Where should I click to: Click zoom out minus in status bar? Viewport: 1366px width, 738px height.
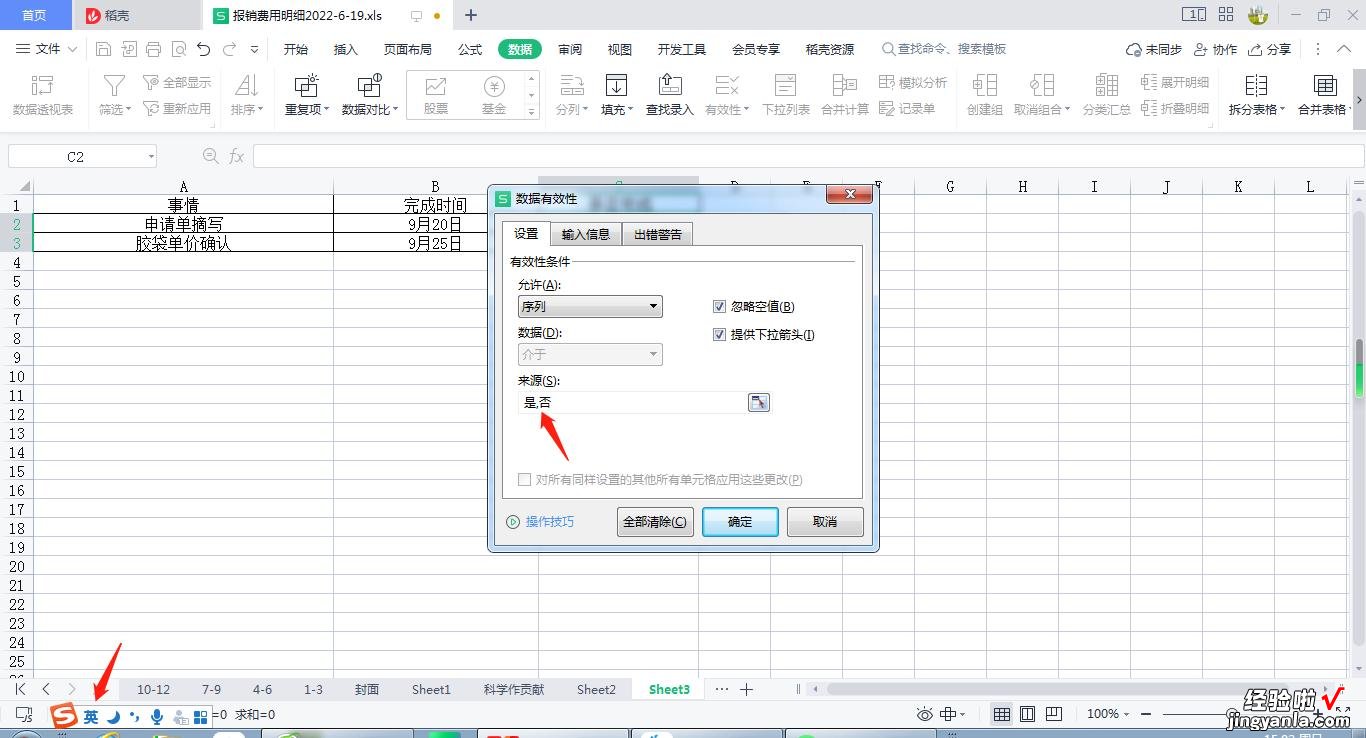pyautogui.click(x=1146, y=714)
